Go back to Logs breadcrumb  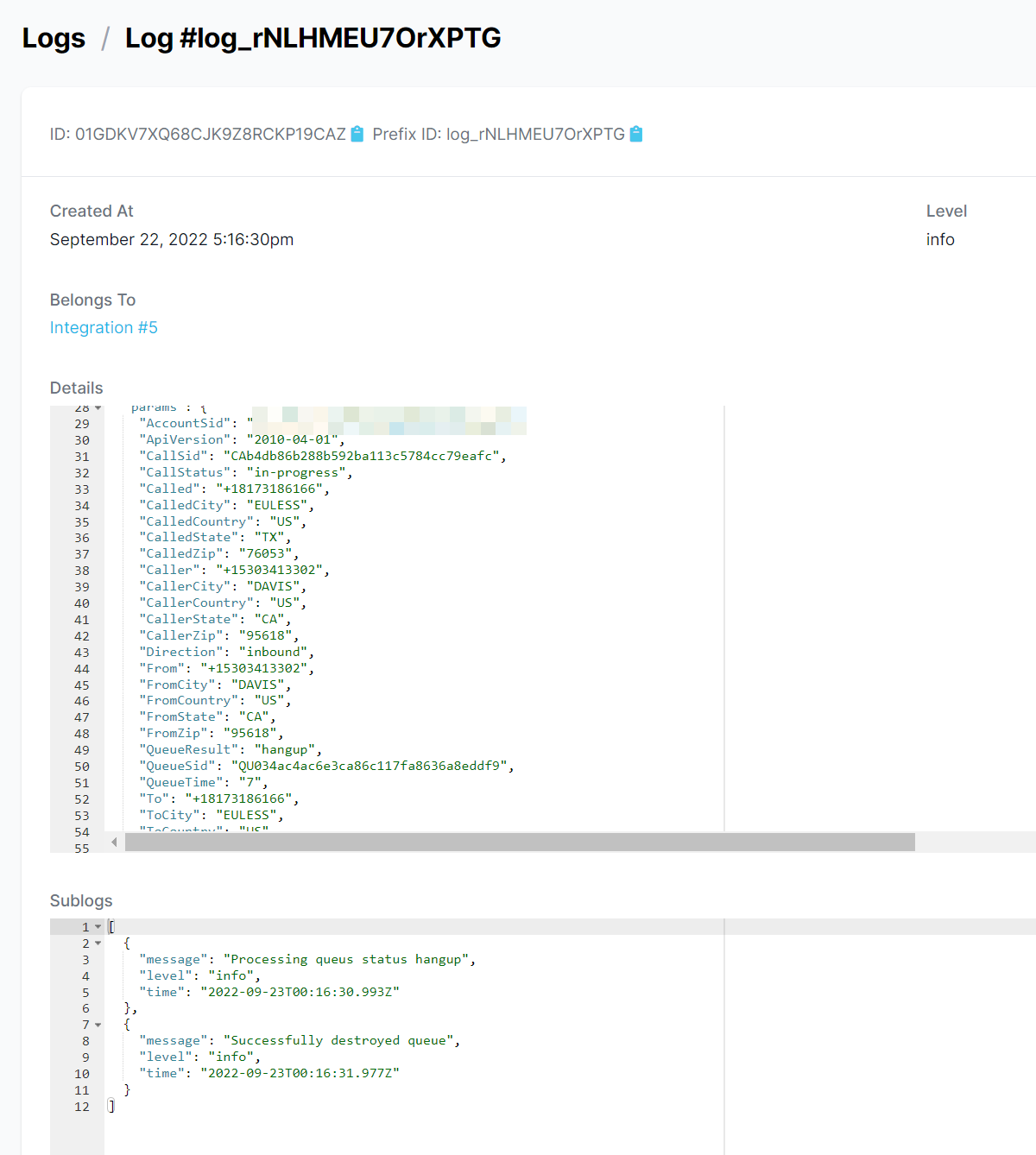(x=54, y=38)
